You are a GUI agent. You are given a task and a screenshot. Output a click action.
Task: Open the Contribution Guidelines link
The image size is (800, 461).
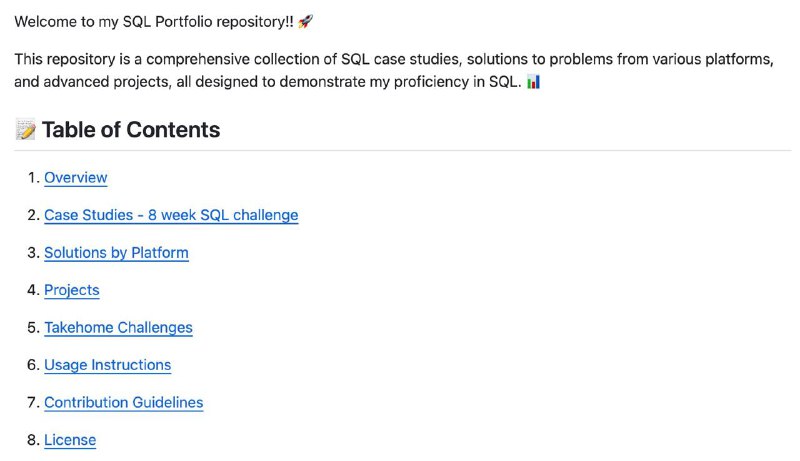123,402
